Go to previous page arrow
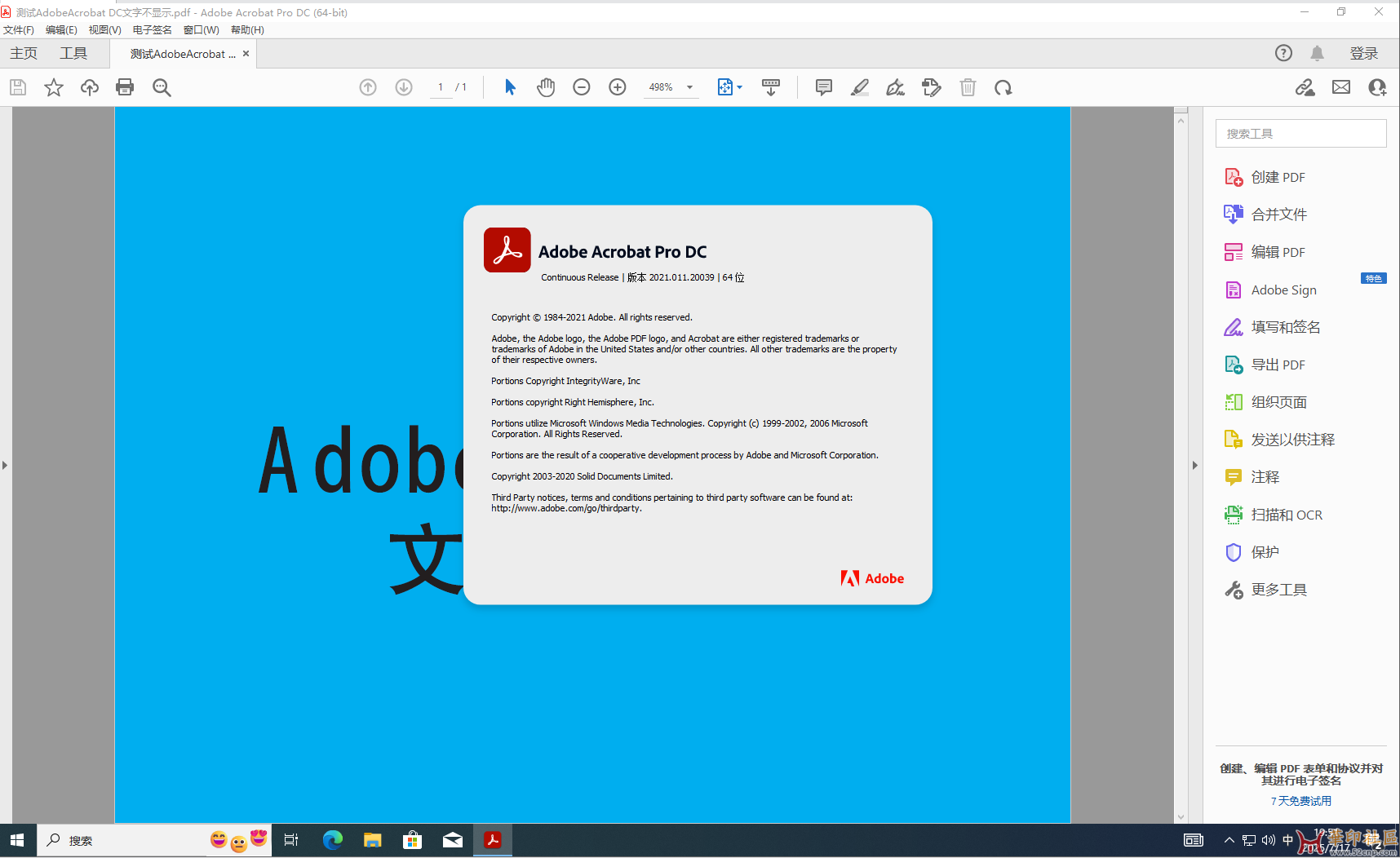Screen dimensions: 1400x858 368,87
